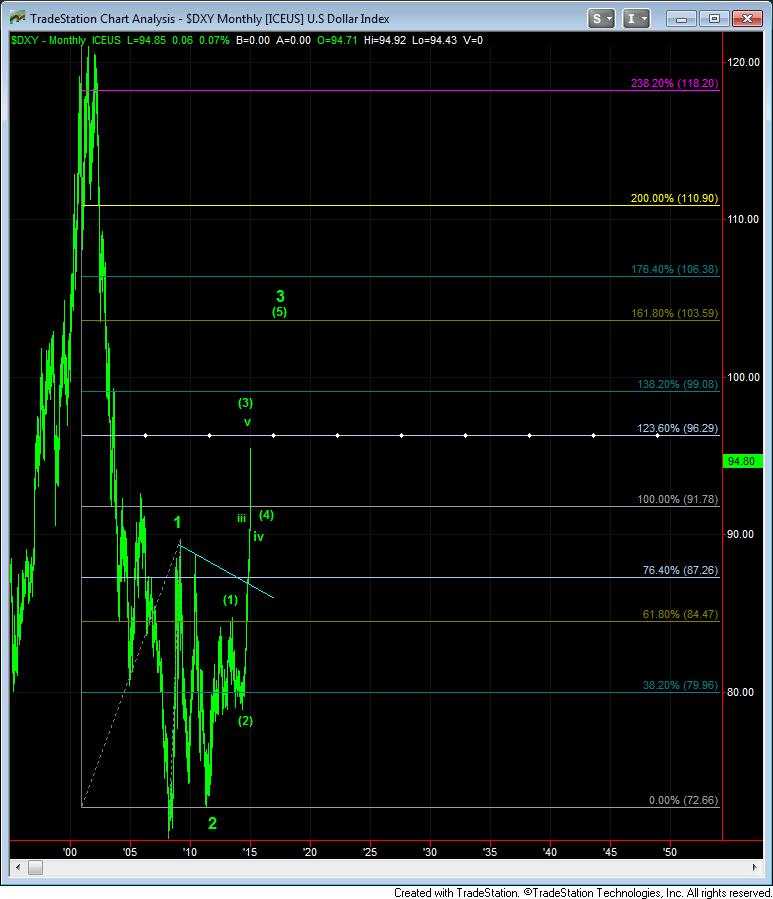Click the 161.80% (103.59) extension label
The image size is (773, 899).
tap(675, 313)
